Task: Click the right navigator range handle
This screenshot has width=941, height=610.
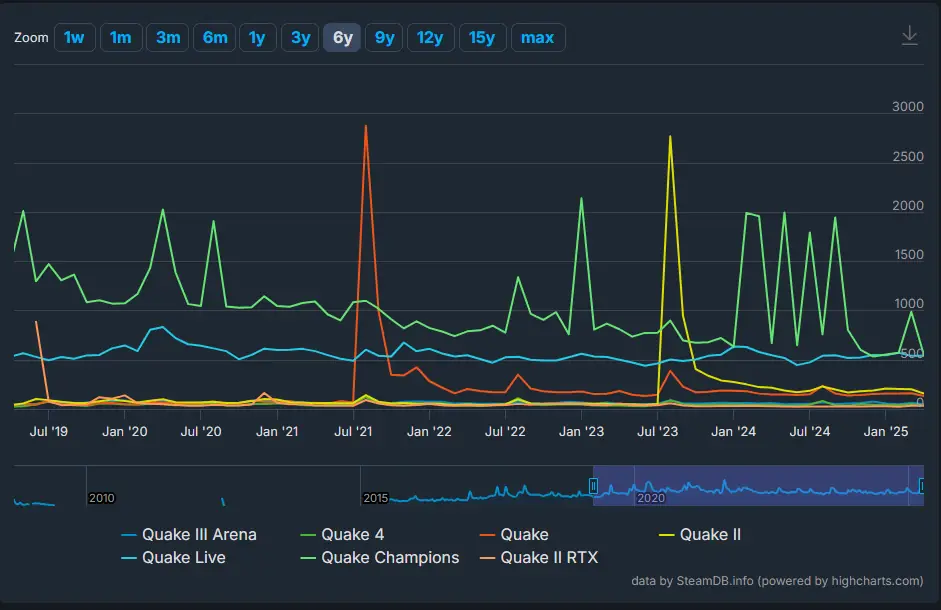Action: click(x=920, y=487)
